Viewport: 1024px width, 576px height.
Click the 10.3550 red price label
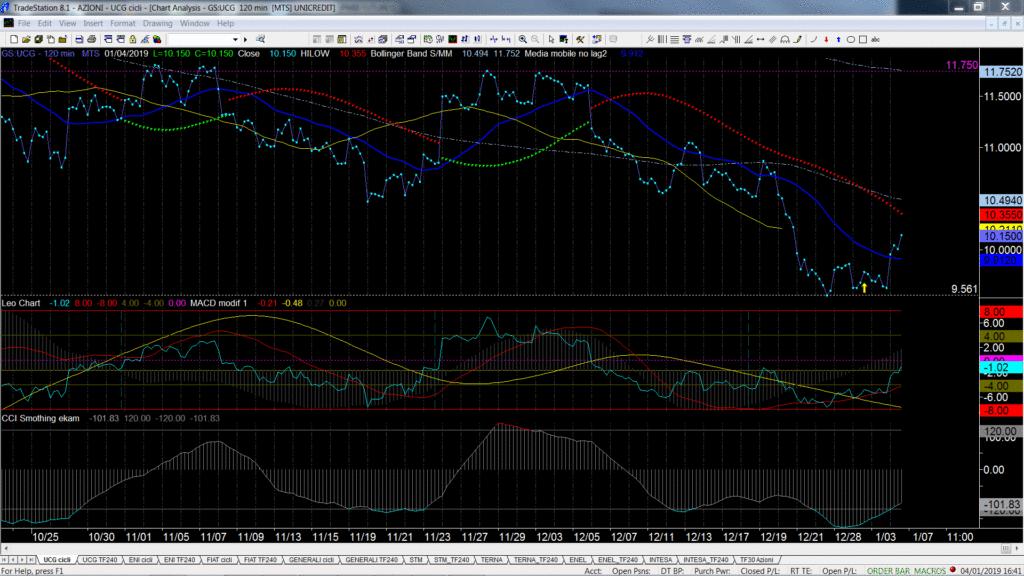coord(1002,215)
